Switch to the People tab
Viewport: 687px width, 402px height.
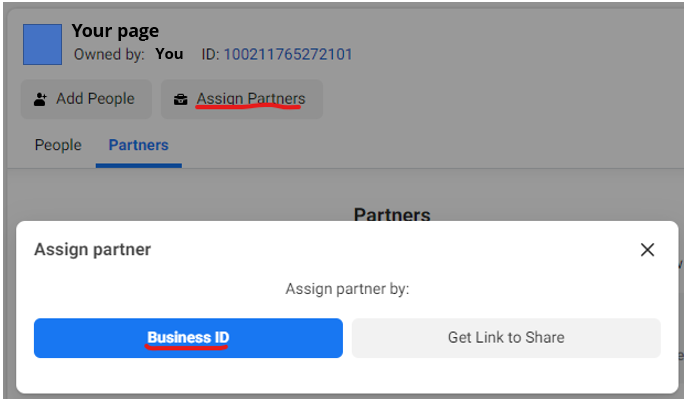click(x=58, y=145)
